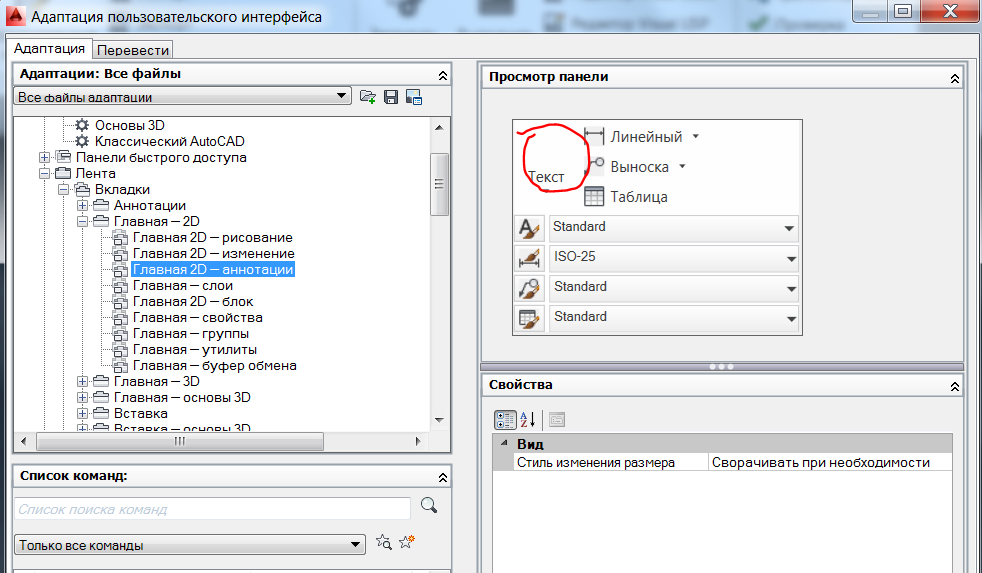Viewport: 982px width, 573px height.
Task: Collapse the Свойства pane
Action: (954, 386)
